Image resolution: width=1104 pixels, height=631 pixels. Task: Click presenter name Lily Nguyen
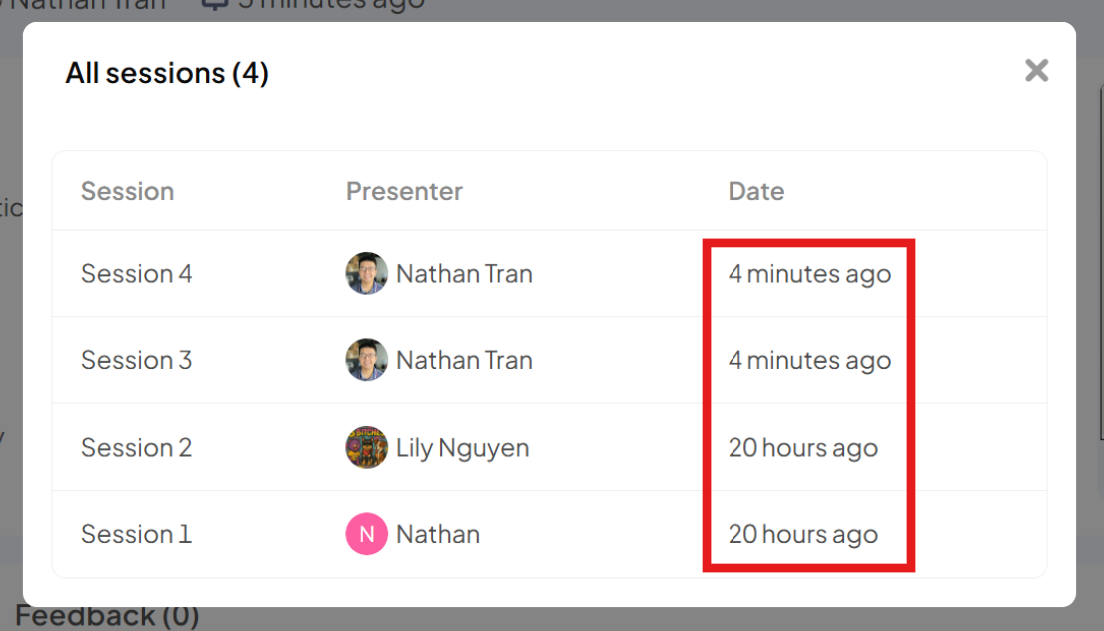coord(462,447)
